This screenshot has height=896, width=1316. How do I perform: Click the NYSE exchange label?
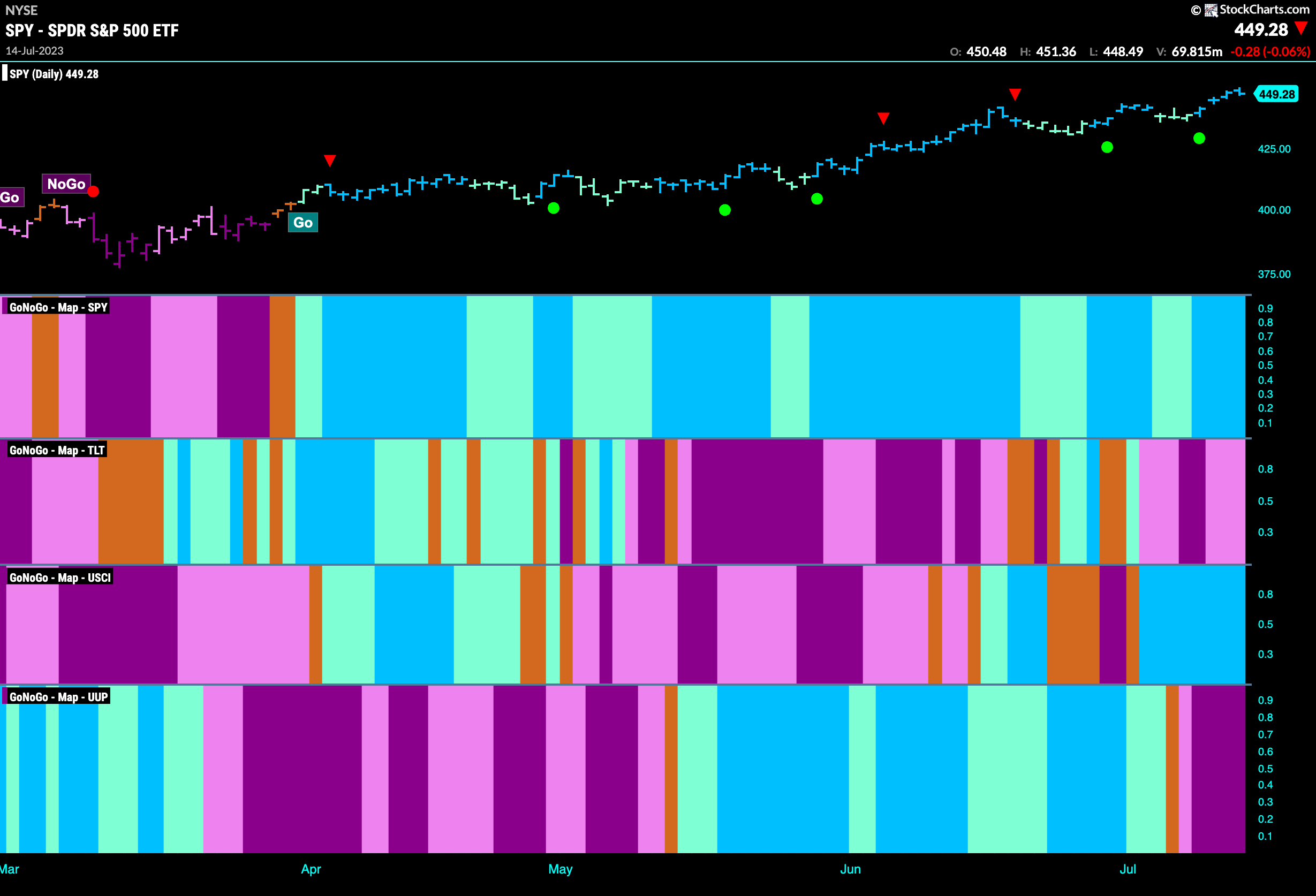[x=21, y=10]
